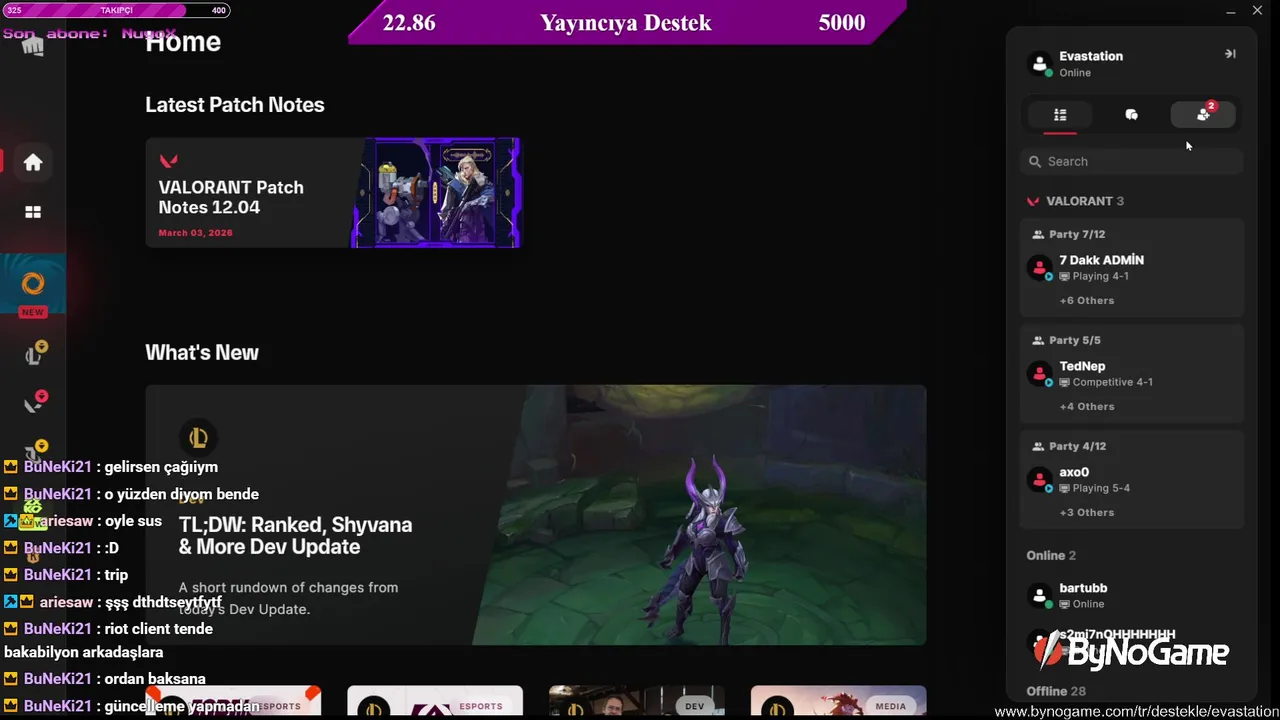1280x720 pixels.
Task: Close the Riot Client window
Action: [x=1257, y=11]
